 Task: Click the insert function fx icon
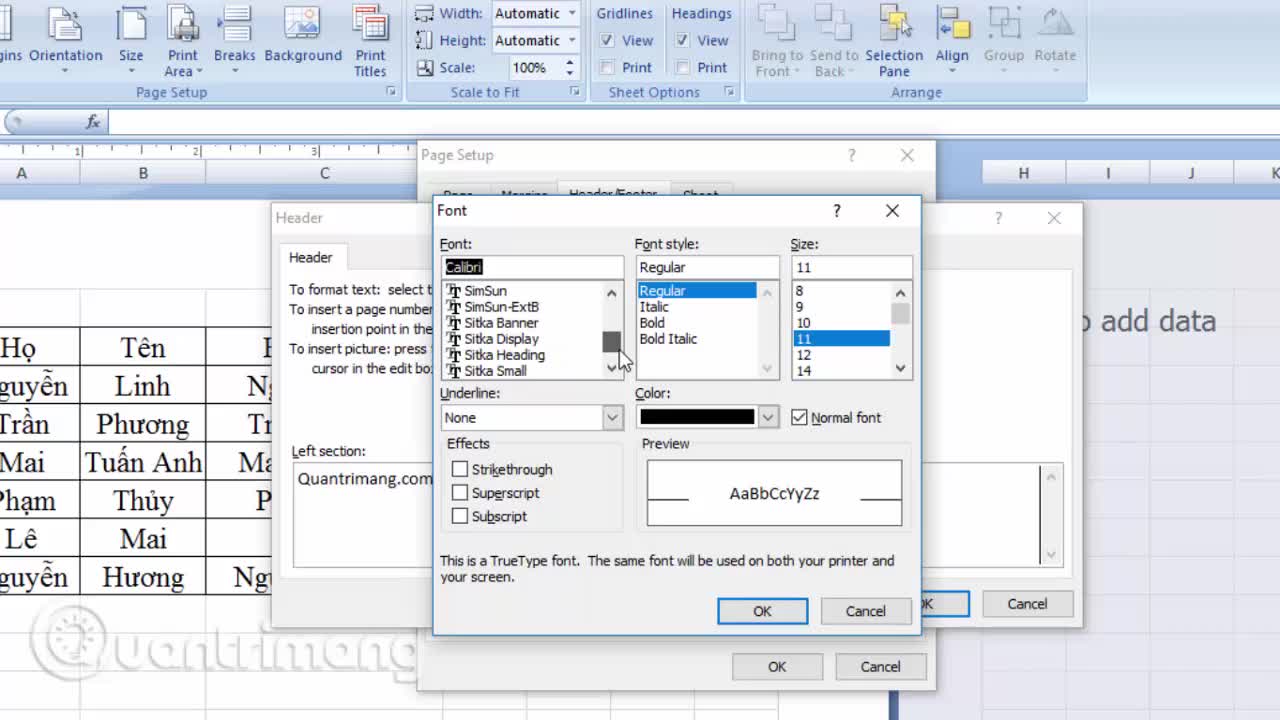coord(93,122)
